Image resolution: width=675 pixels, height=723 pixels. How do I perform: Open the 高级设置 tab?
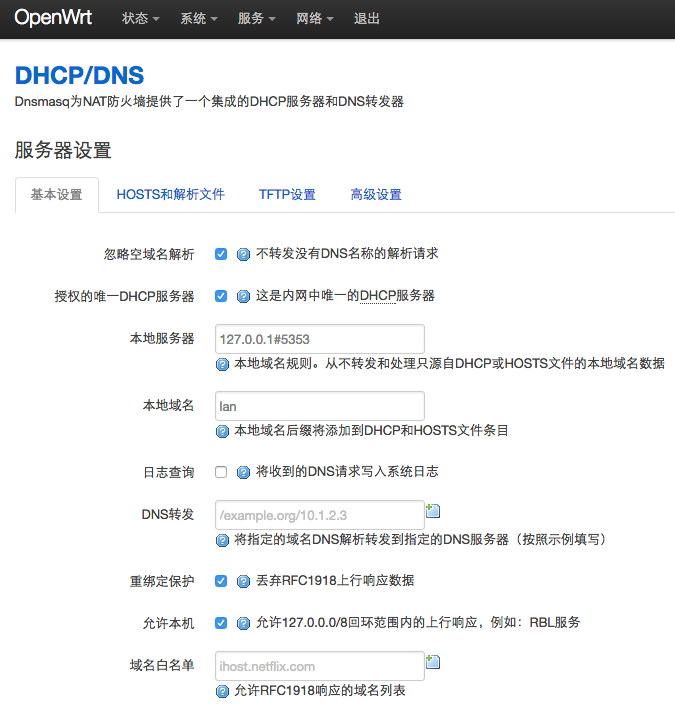[376, 195]
